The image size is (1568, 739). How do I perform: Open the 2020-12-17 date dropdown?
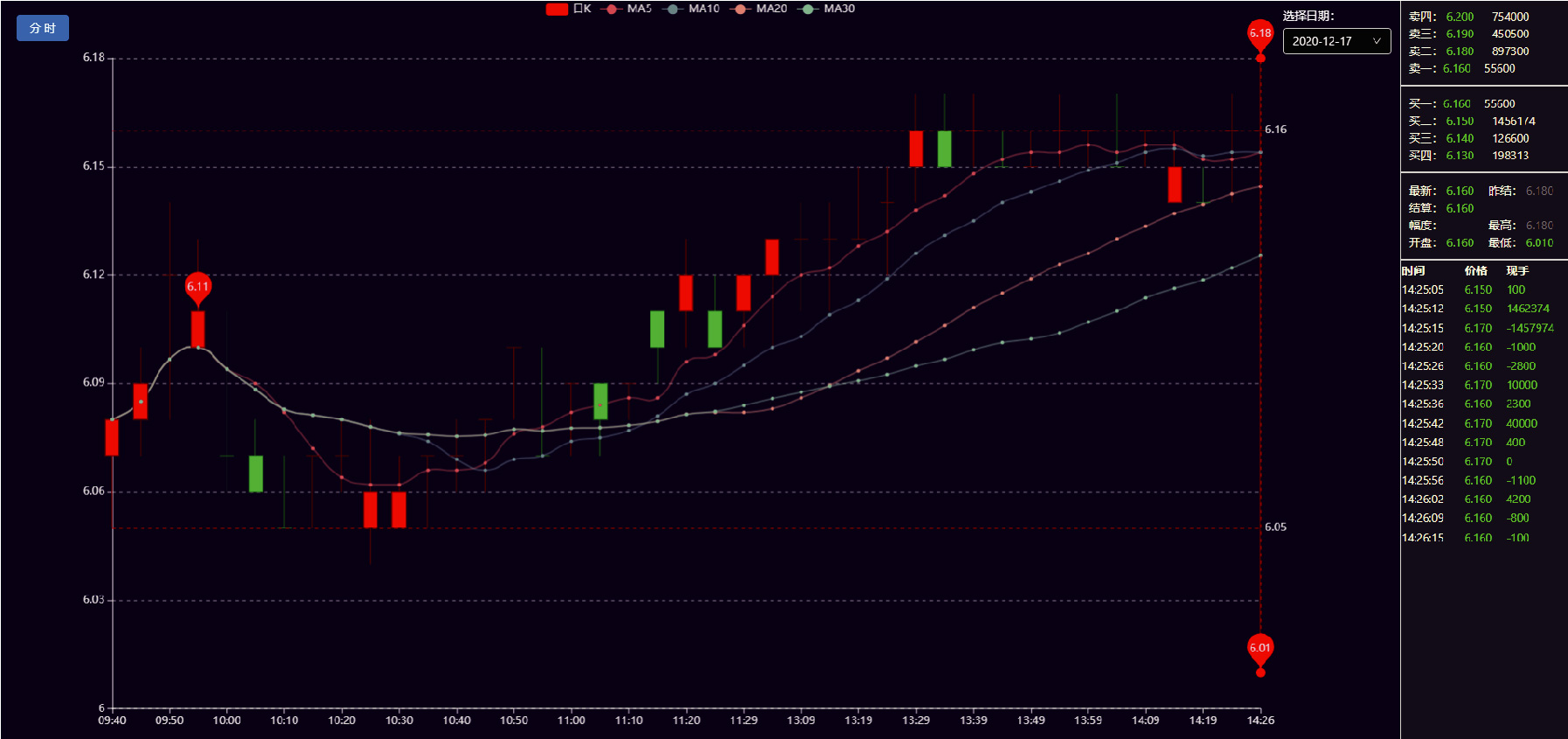click(1336, 41)
